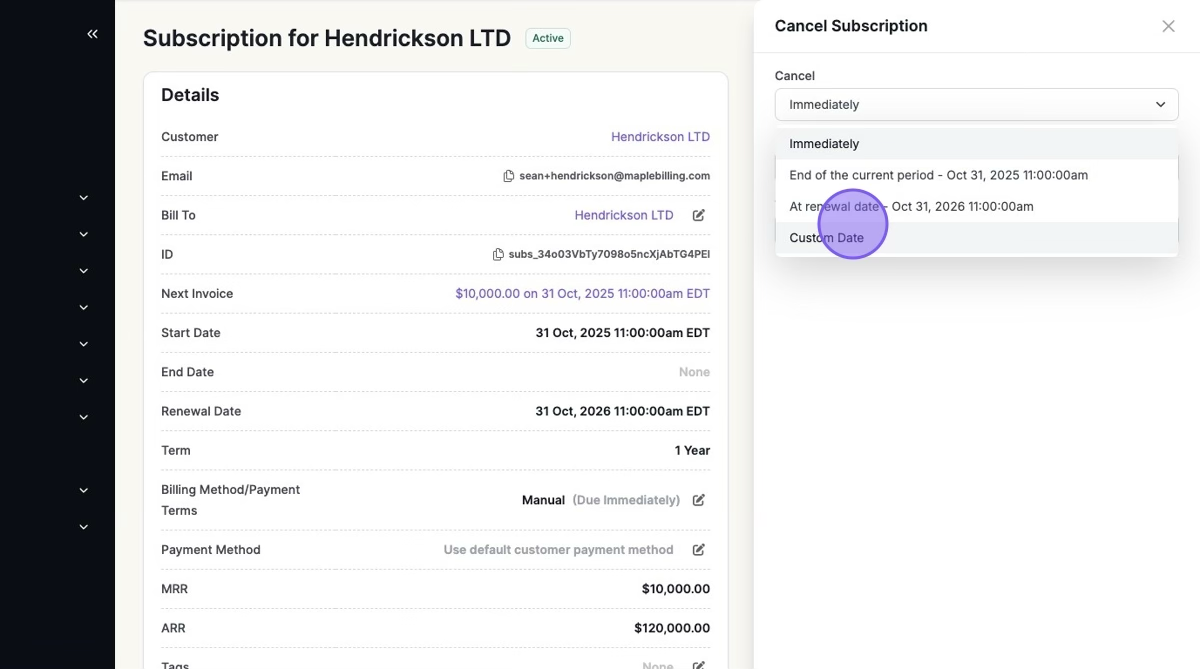
Task: Expand the bottommost sidebar chevron
Action: point(84,527)
